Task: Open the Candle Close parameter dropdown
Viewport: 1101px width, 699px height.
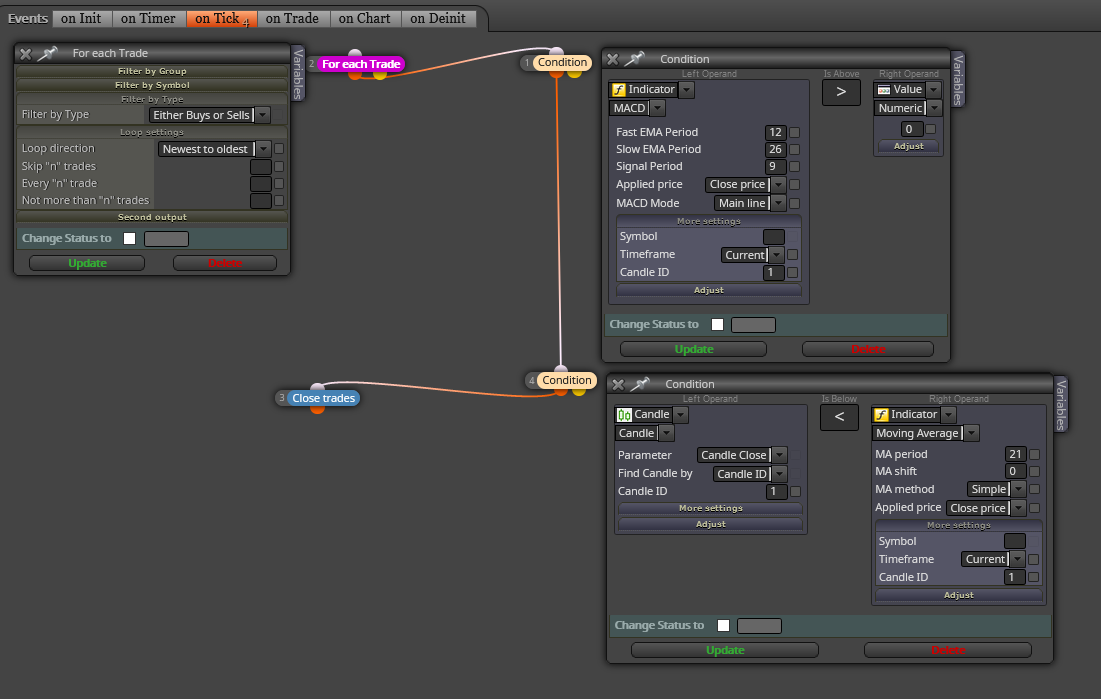Action: coord(741,455)
